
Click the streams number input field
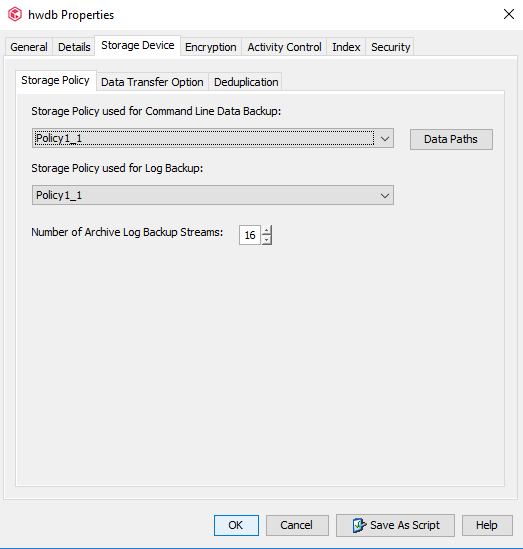click(250, 235)
